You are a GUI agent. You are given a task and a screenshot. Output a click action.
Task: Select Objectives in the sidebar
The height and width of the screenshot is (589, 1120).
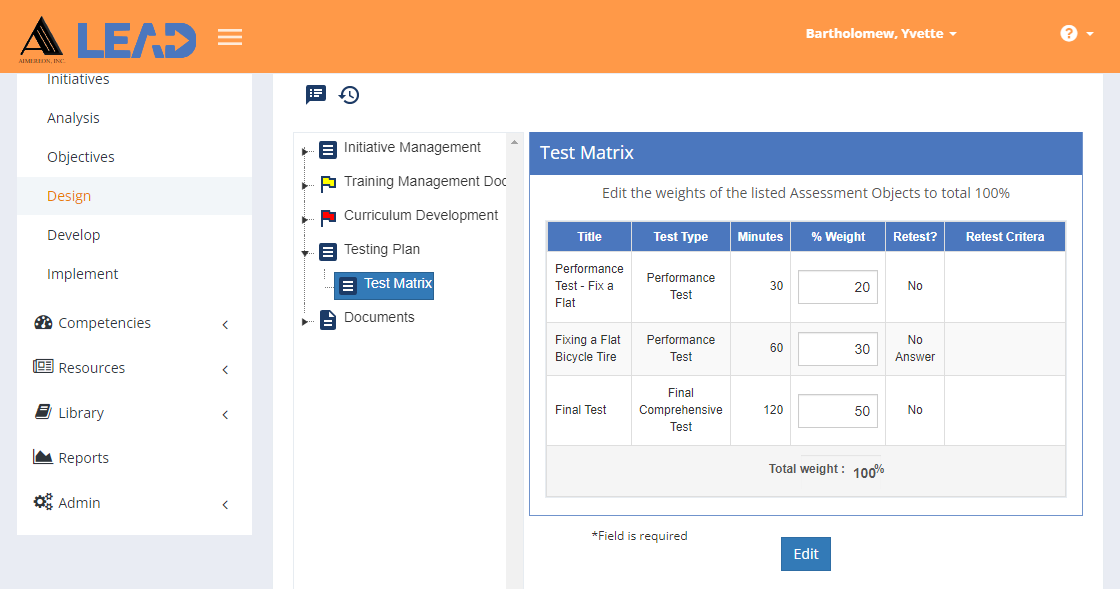pos(81,157)
